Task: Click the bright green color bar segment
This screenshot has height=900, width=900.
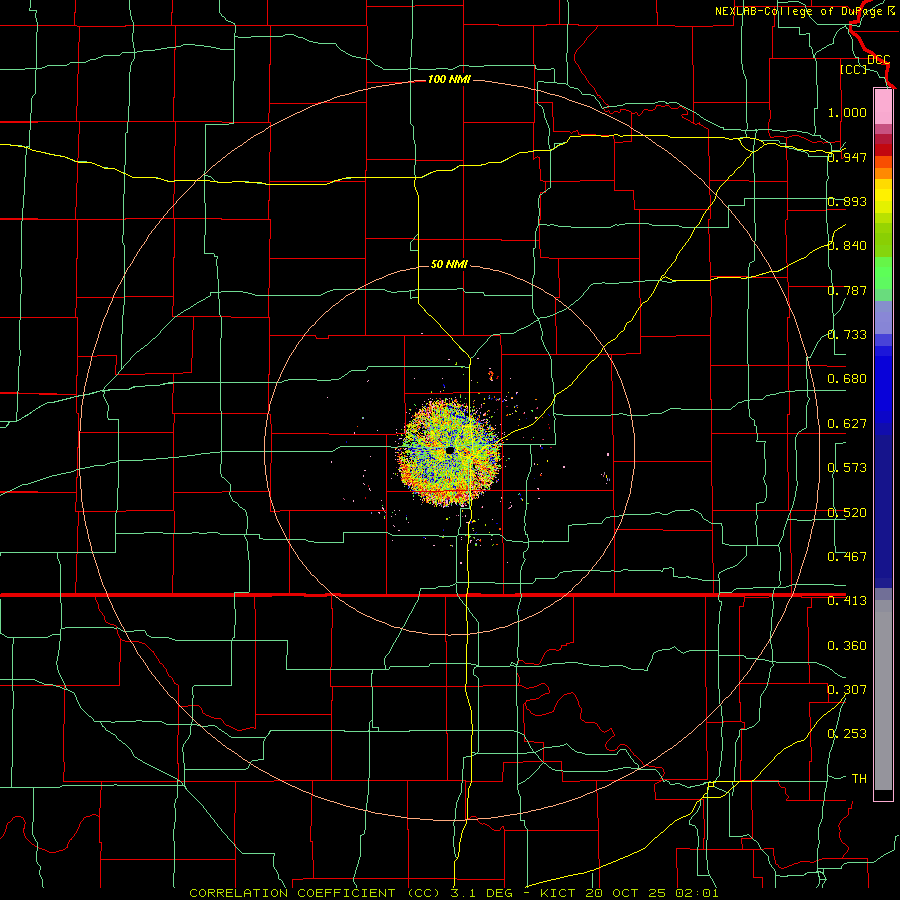Action: point(883,273)
